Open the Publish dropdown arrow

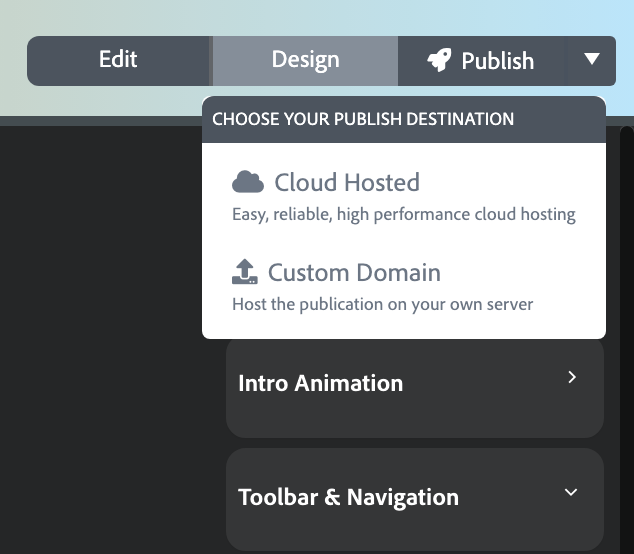click(x=592, y=60)
